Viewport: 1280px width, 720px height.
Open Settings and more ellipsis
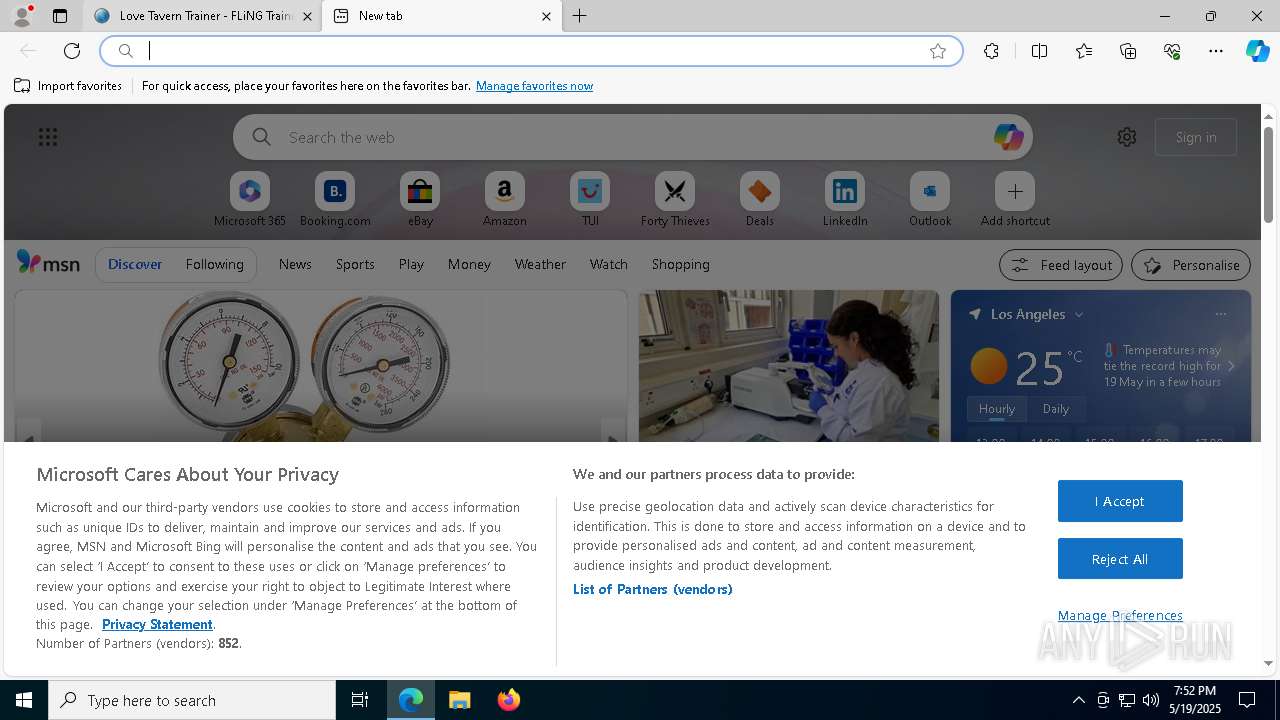[1216, 51]
